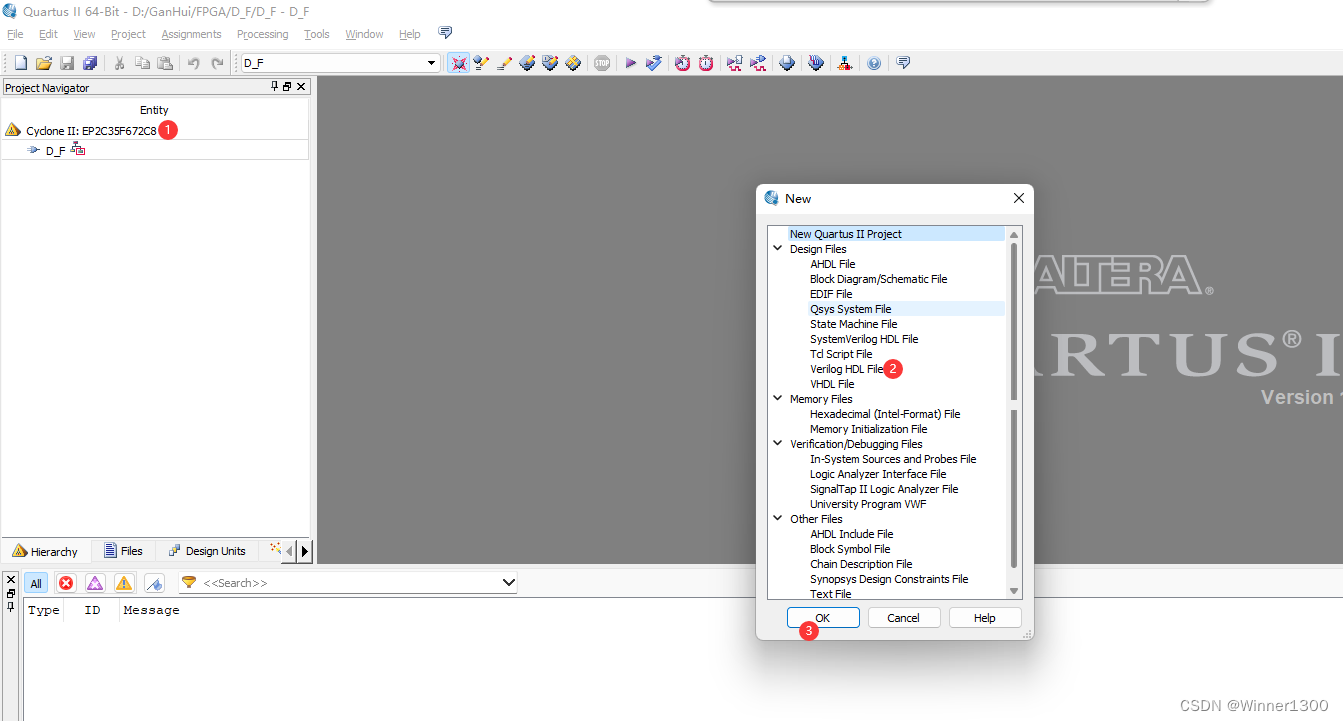This screenshot has width=1343, height=721.
Task: Close the Messages panel with its X
Action: [x=10, y=579]
